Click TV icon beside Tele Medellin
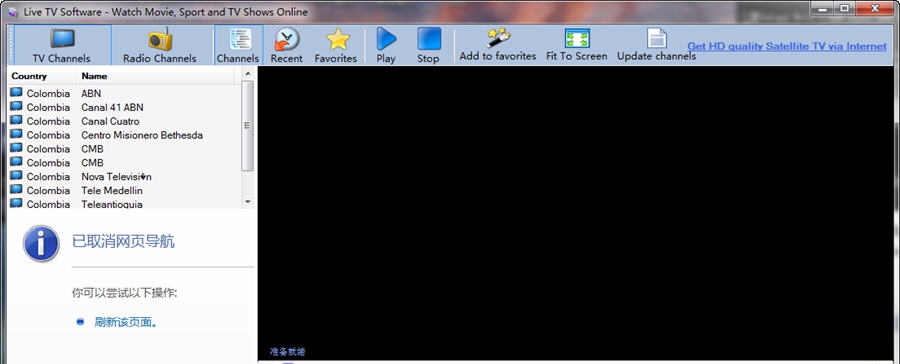This screenshot has width=900, height=364. 17,190
